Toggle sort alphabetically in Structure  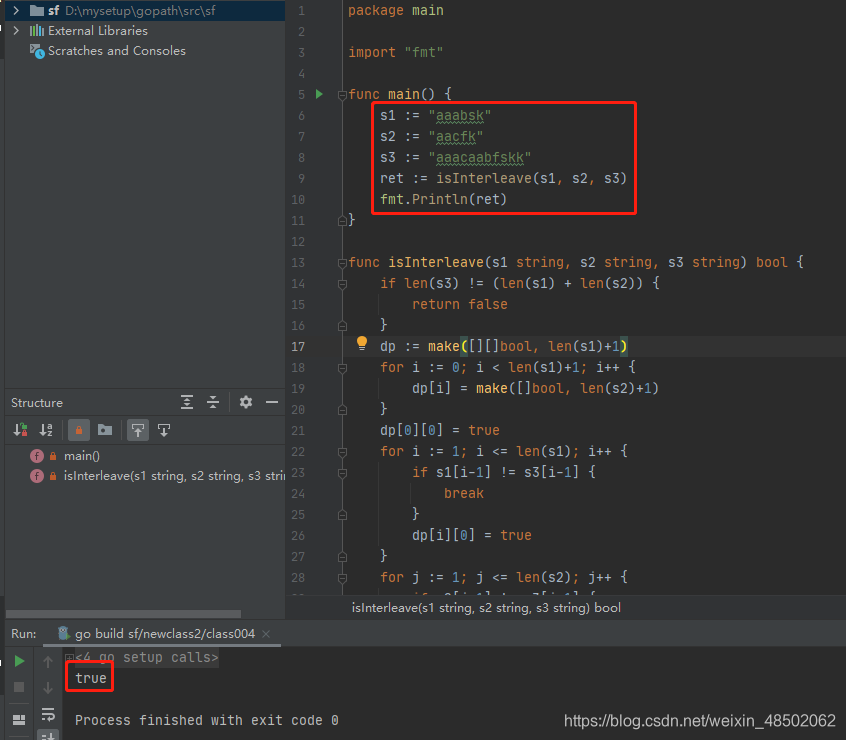[x=46, y=430]
